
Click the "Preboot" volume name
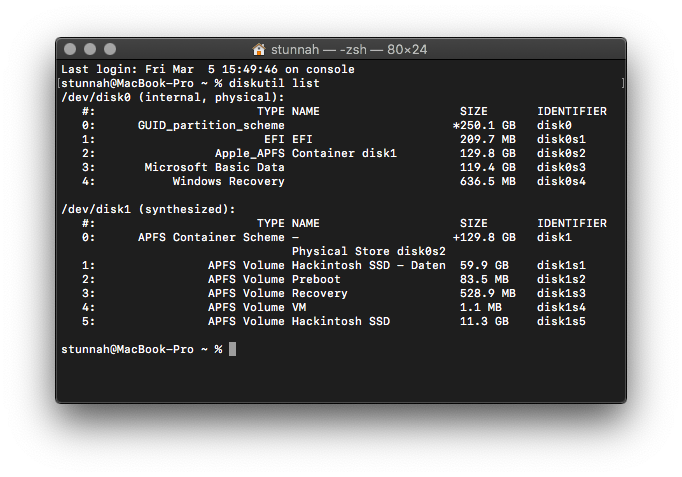316,279
